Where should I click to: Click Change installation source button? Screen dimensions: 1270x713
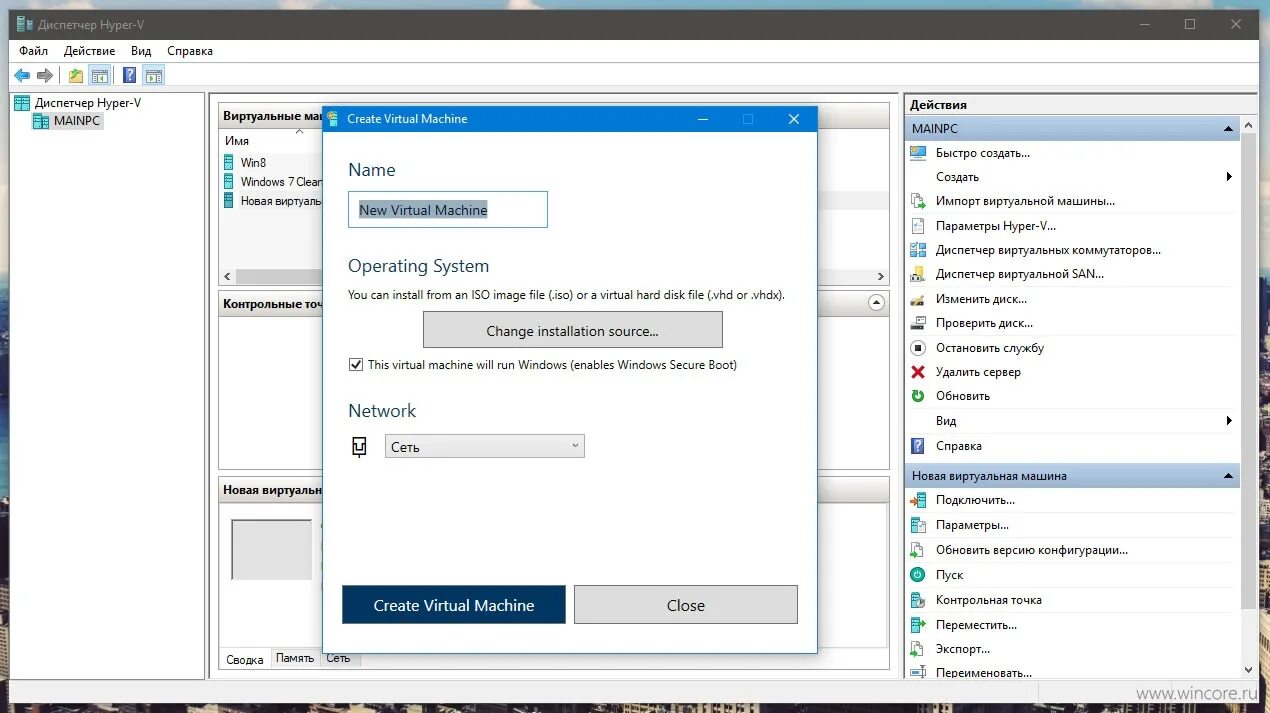click(x=572, y=330)
